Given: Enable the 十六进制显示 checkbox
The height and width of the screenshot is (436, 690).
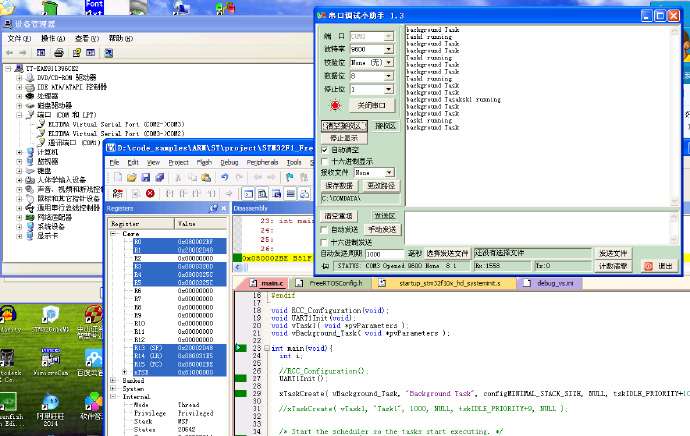Looking at the screenshot, I should tap(324, 161).
